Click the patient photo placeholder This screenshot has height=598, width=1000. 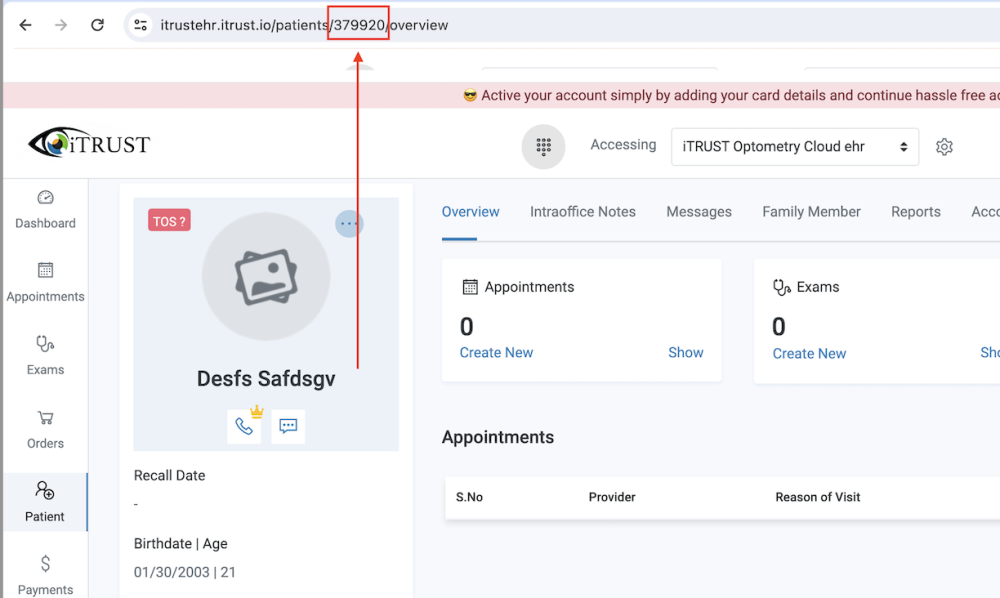[x=265, y=276]
